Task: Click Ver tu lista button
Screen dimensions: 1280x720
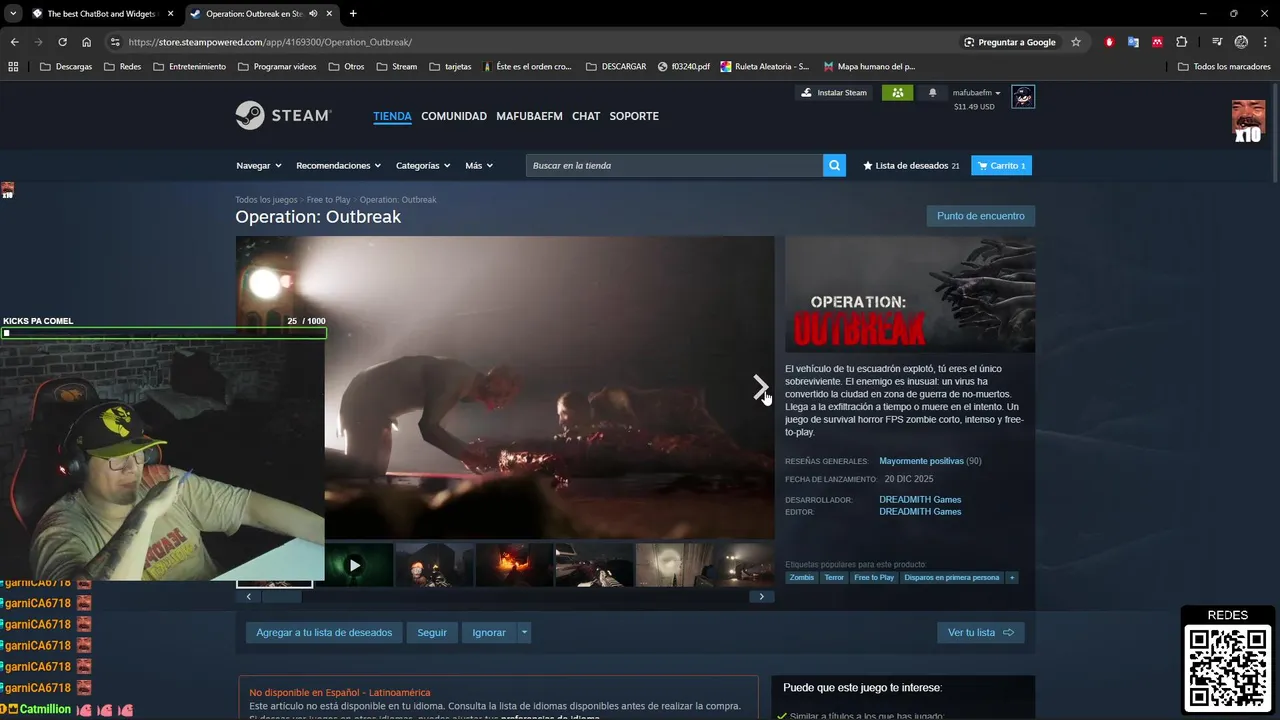Action: [980, 632]
